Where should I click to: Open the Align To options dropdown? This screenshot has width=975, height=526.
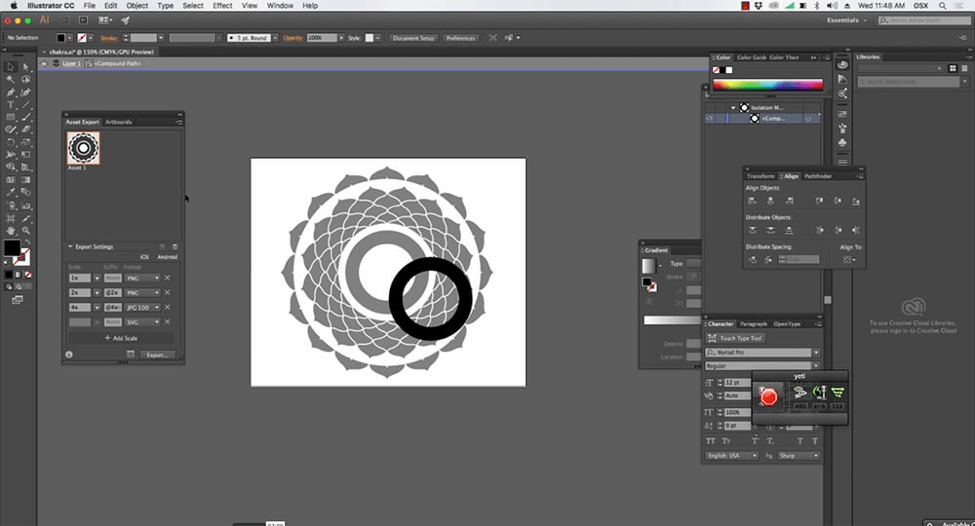pyautogui.click(x=849, y=259)
